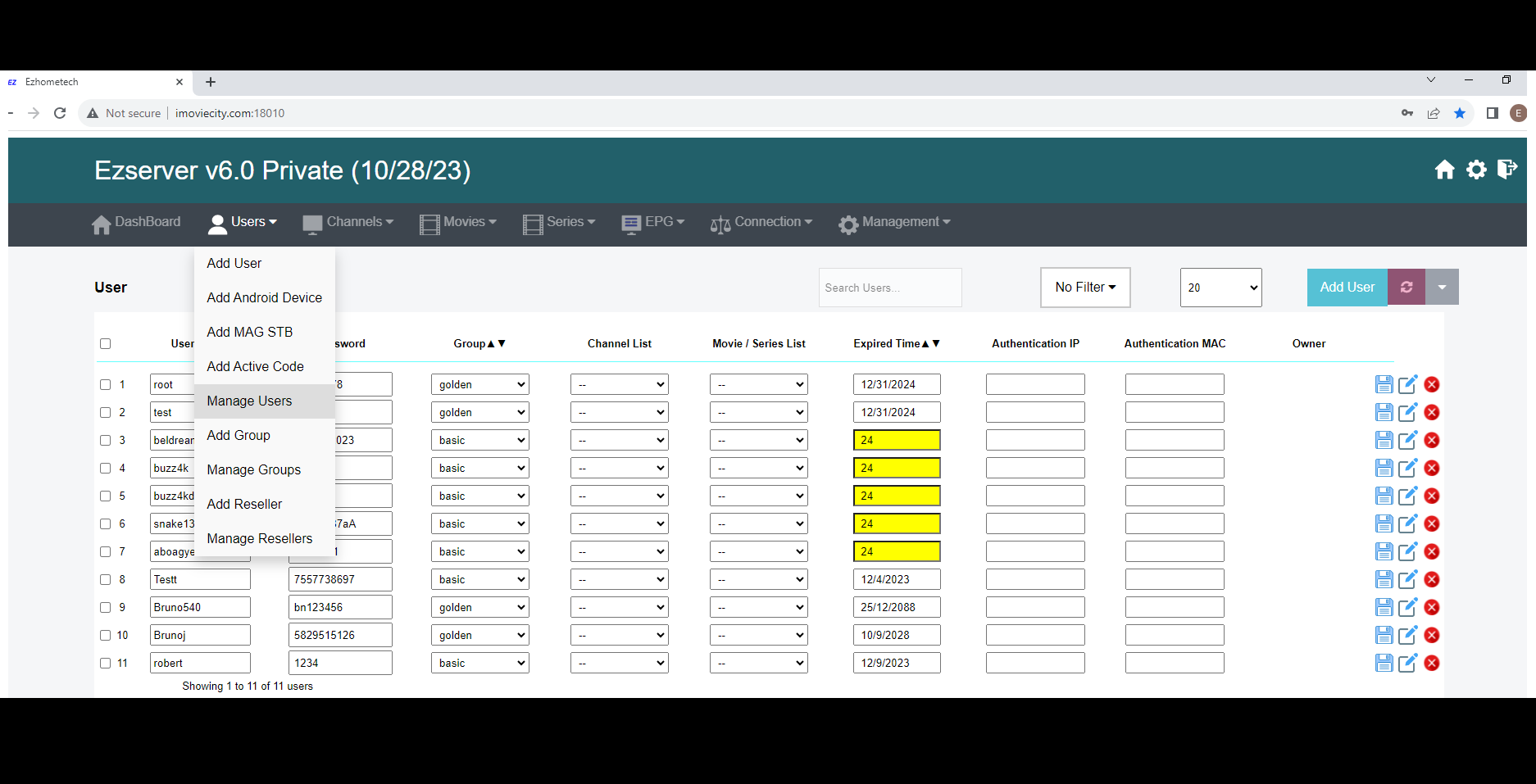Viewport: 1536px width, 784px height.
Task: Save the test user row
Action: [x=1384, y=412]
